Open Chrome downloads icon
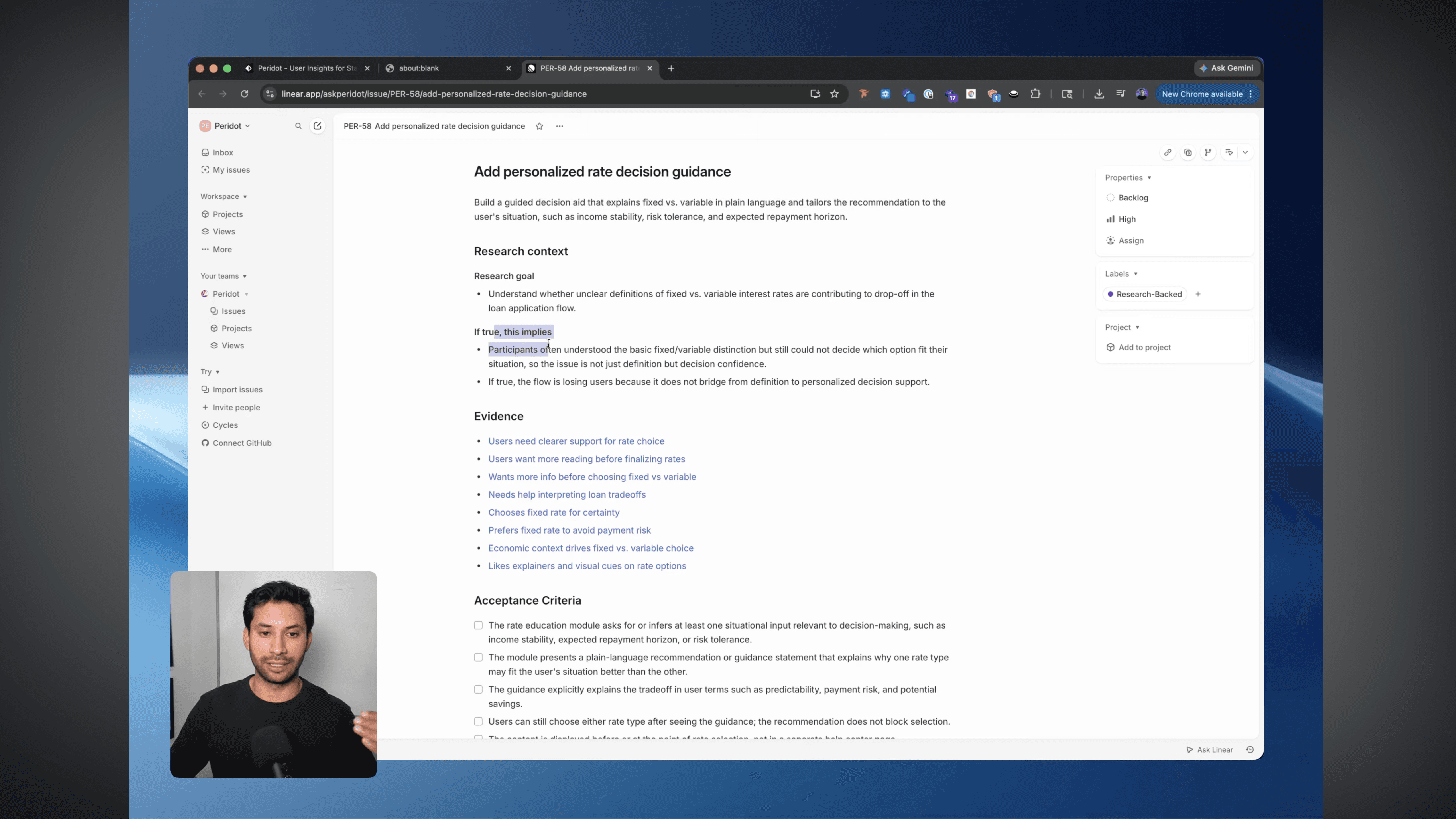 (x=1099, y=94)
